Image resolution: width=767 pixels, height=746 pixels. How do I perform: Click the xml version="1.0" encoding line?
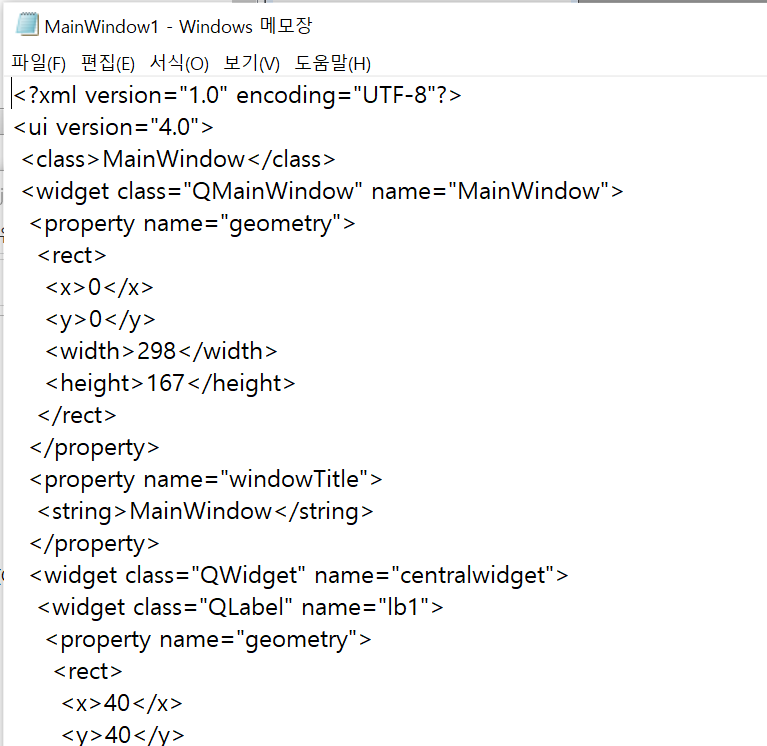[237, 95]
